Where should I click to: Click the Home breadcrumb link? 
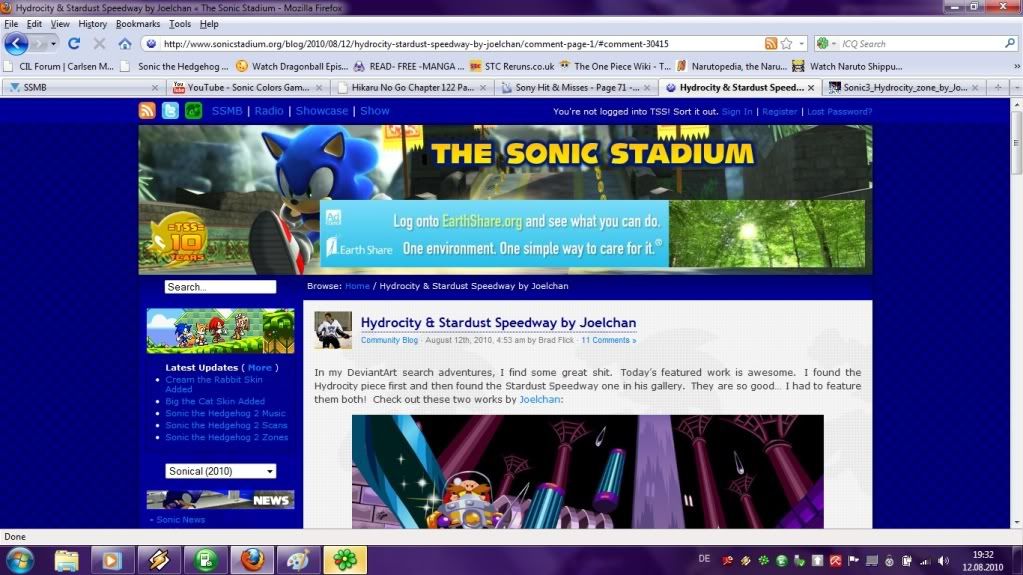pos(357,286)
